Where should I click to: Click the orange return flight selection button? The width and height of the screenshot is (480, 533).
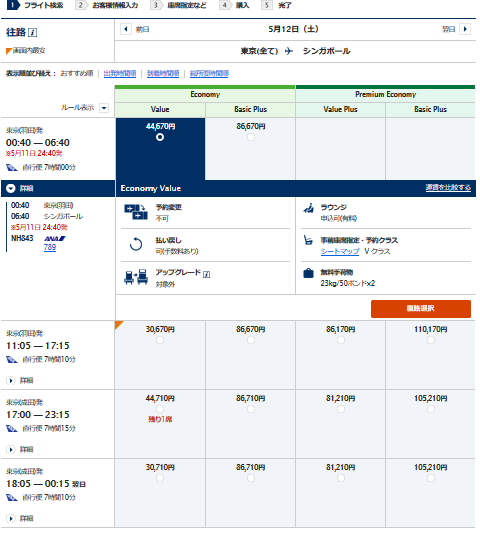(x=421, y=309)
